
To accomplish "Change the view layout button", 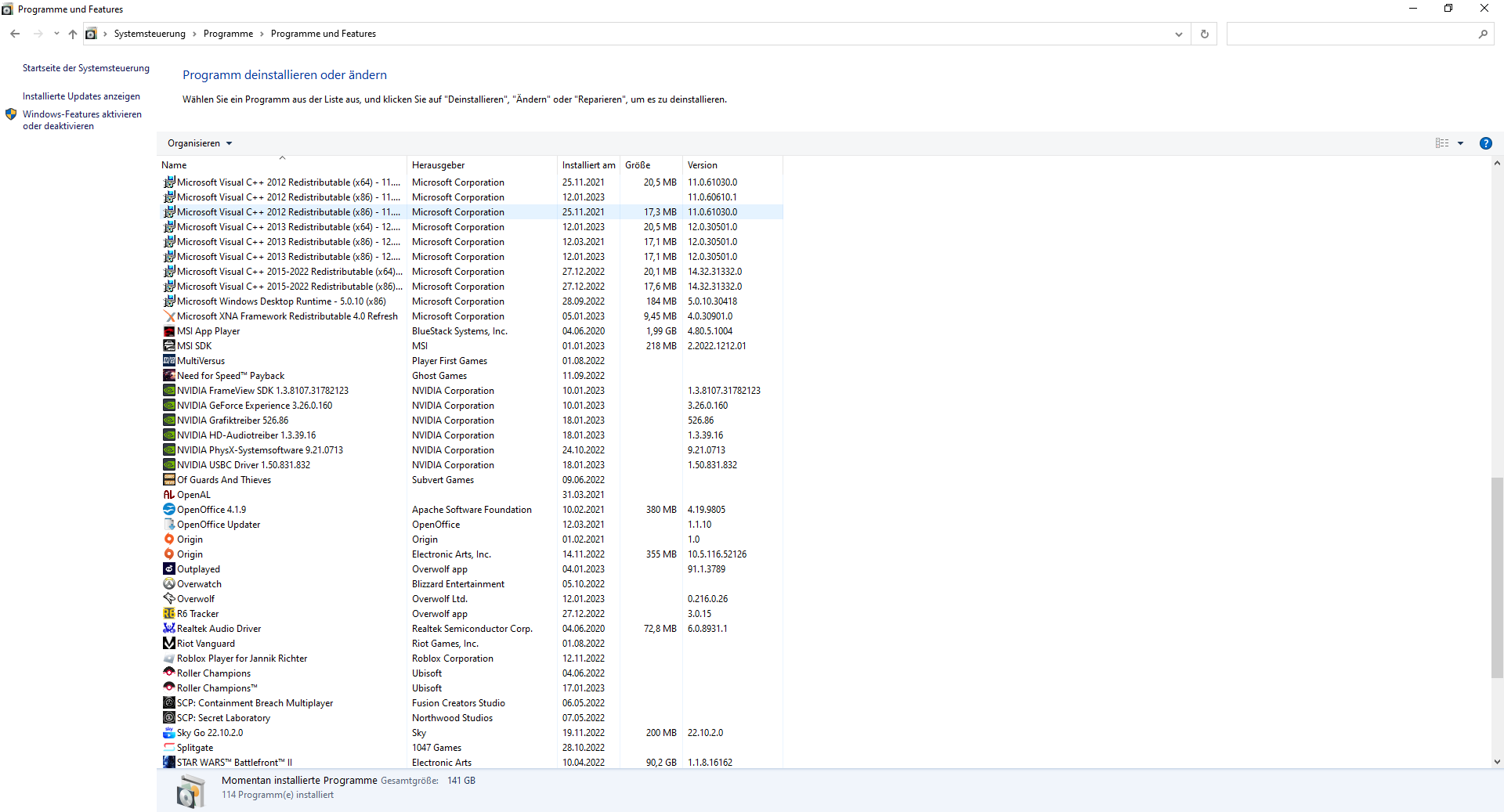I will point(1442,143).
